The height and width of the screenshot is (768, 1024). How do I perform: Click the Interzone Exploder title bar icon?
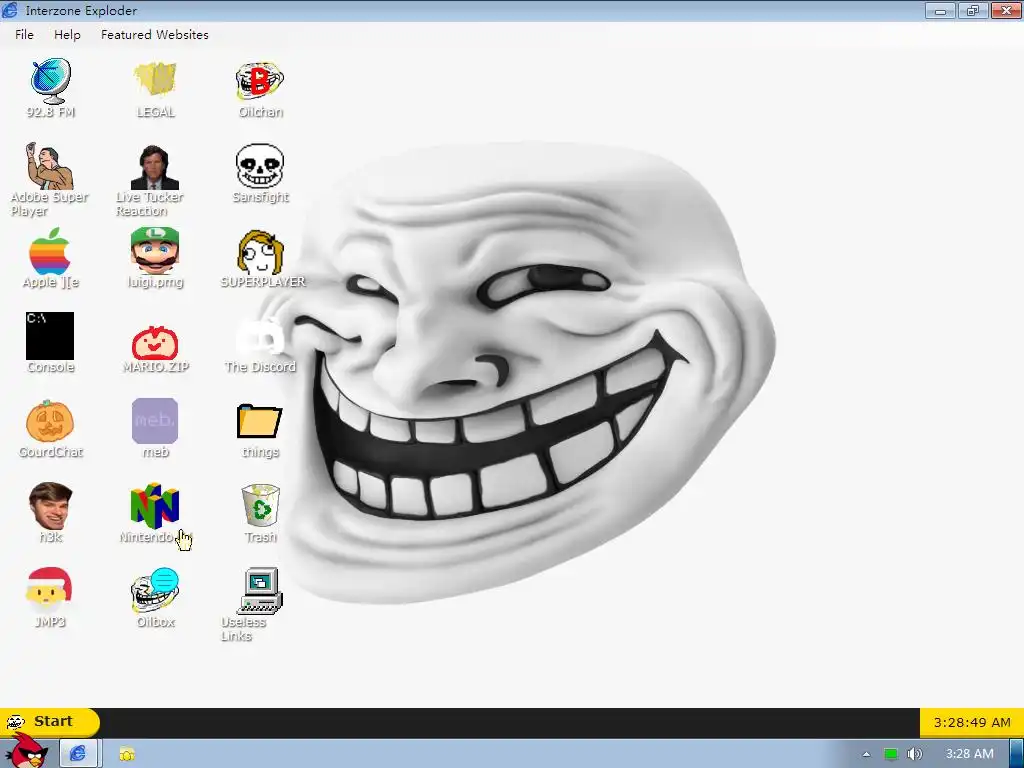pos(10,10)
